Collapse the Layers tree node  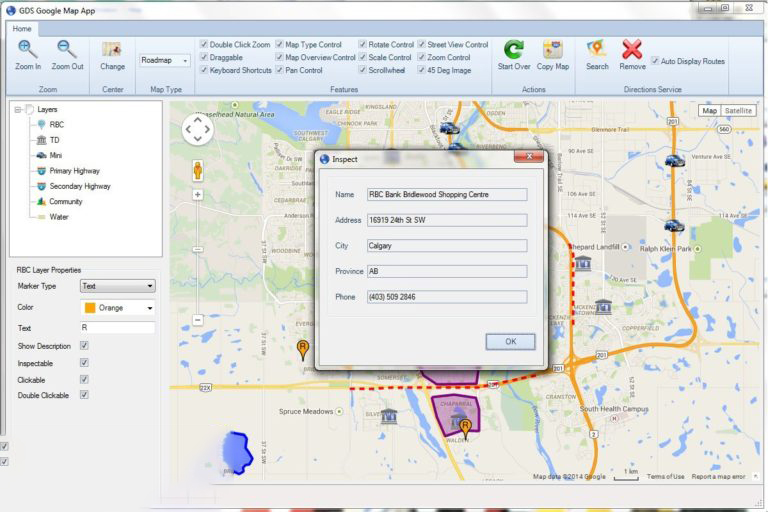click(18, 109)
